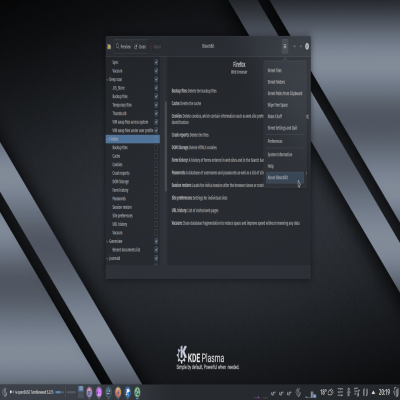
Task: Check the Passwords checkbox
Action: [156, 199]
